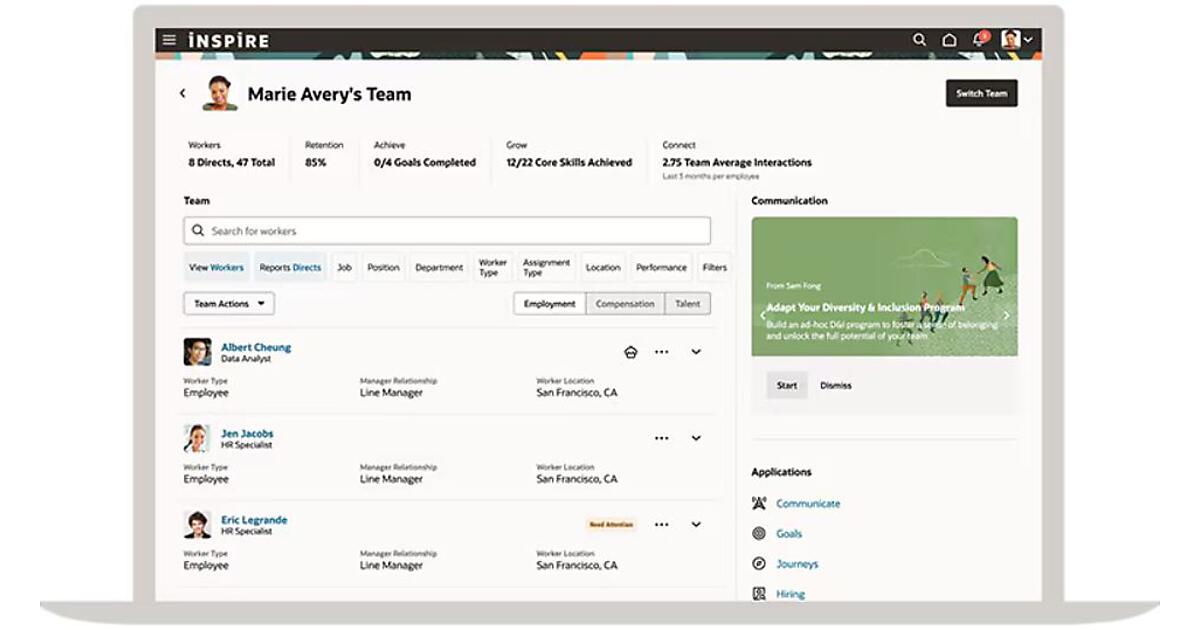Click the badge icon on Albert Cheung's row

630,352
